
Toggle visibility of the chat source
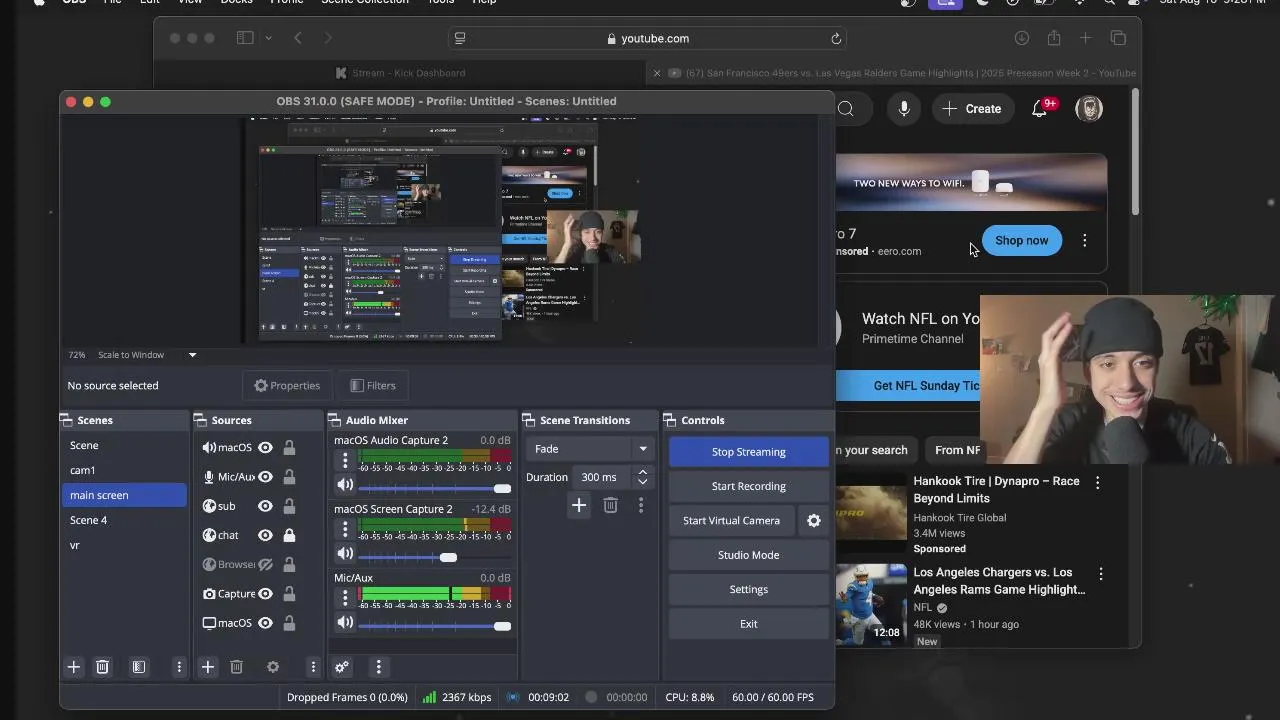click(x=265, y=535)
